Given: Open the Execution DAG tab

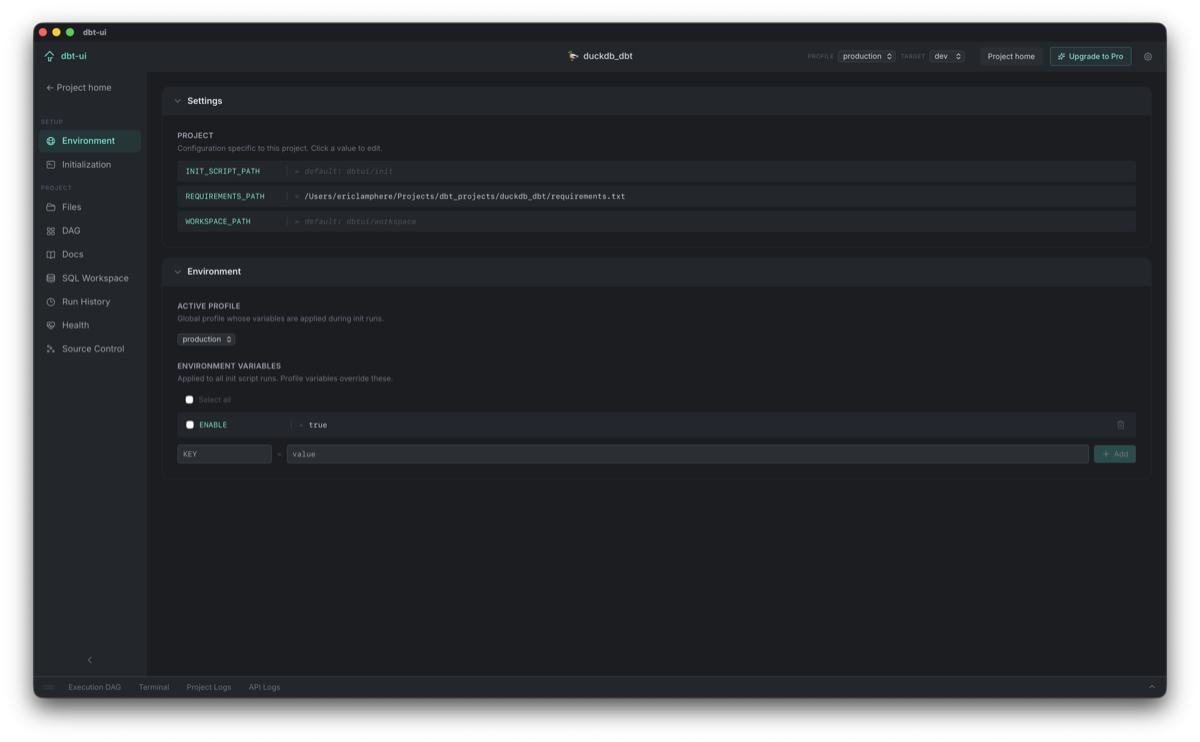Looking at the screenshot, I should click(95, 687).
